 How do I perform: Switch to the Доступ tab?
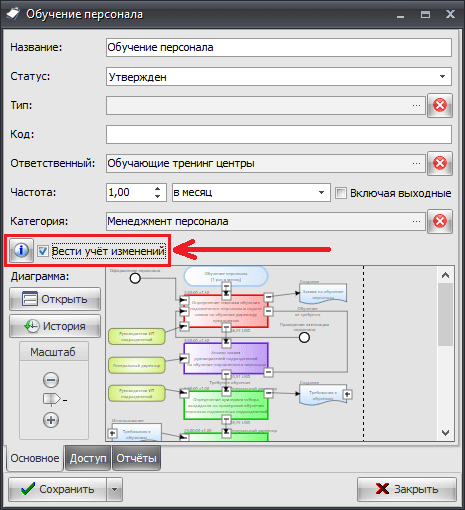(88, 458)
